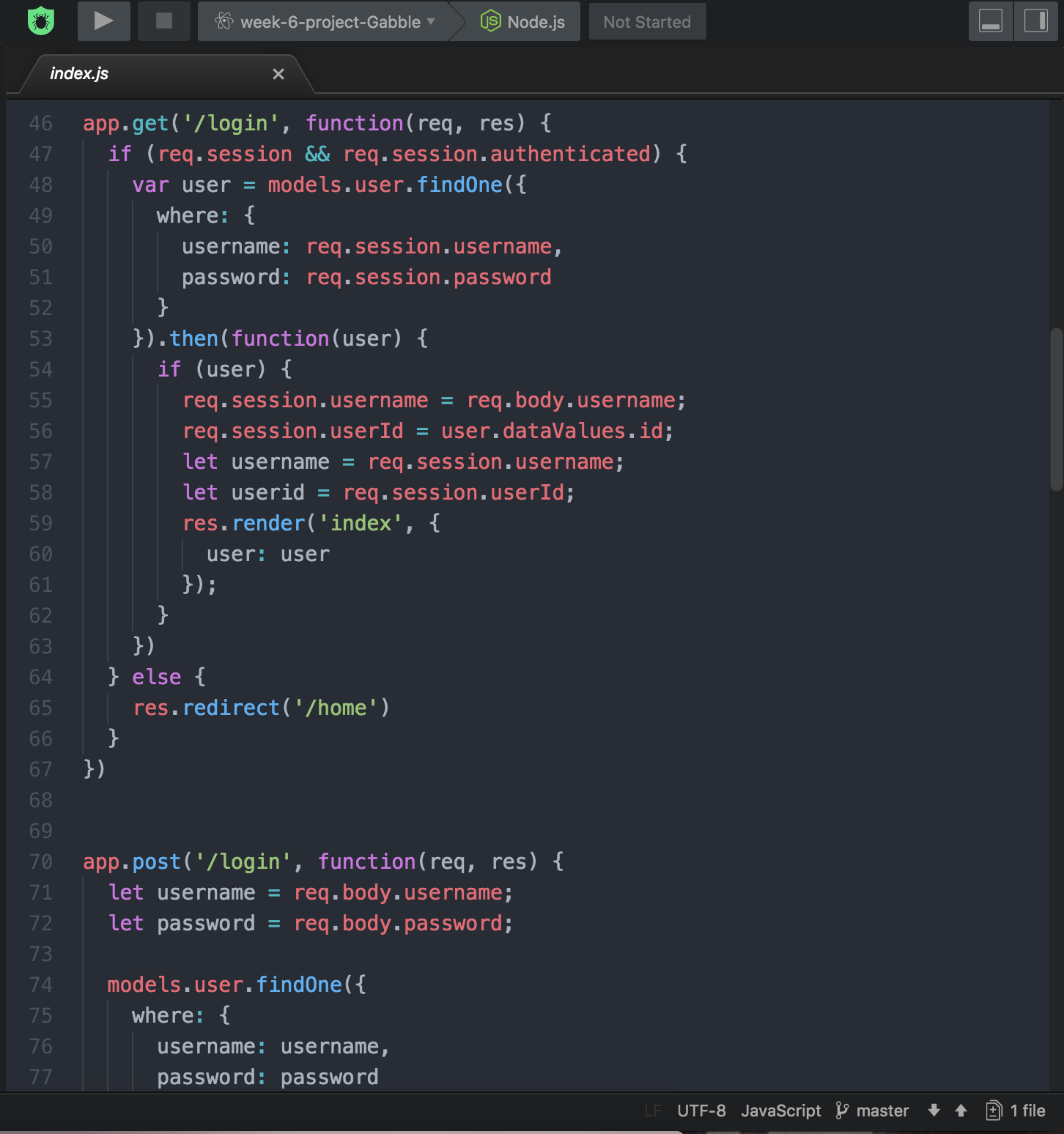Image resolution: width=1064 pixels, height=1134 pixels.
Task: Toggle the LF line-ending indicator
Action: point(651,1111)
